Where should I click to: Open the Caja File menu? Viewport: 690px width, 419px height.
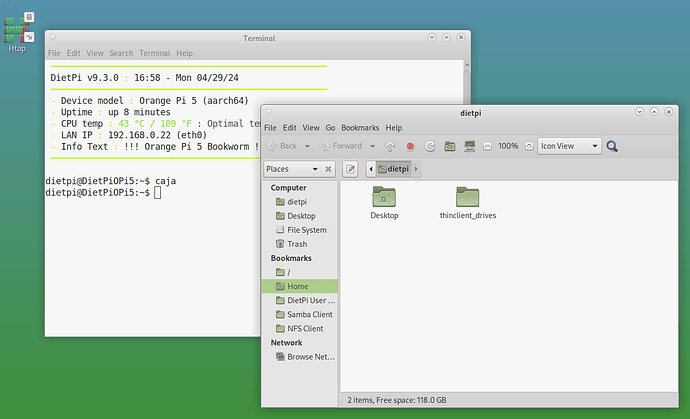click(x=270, y=128)
